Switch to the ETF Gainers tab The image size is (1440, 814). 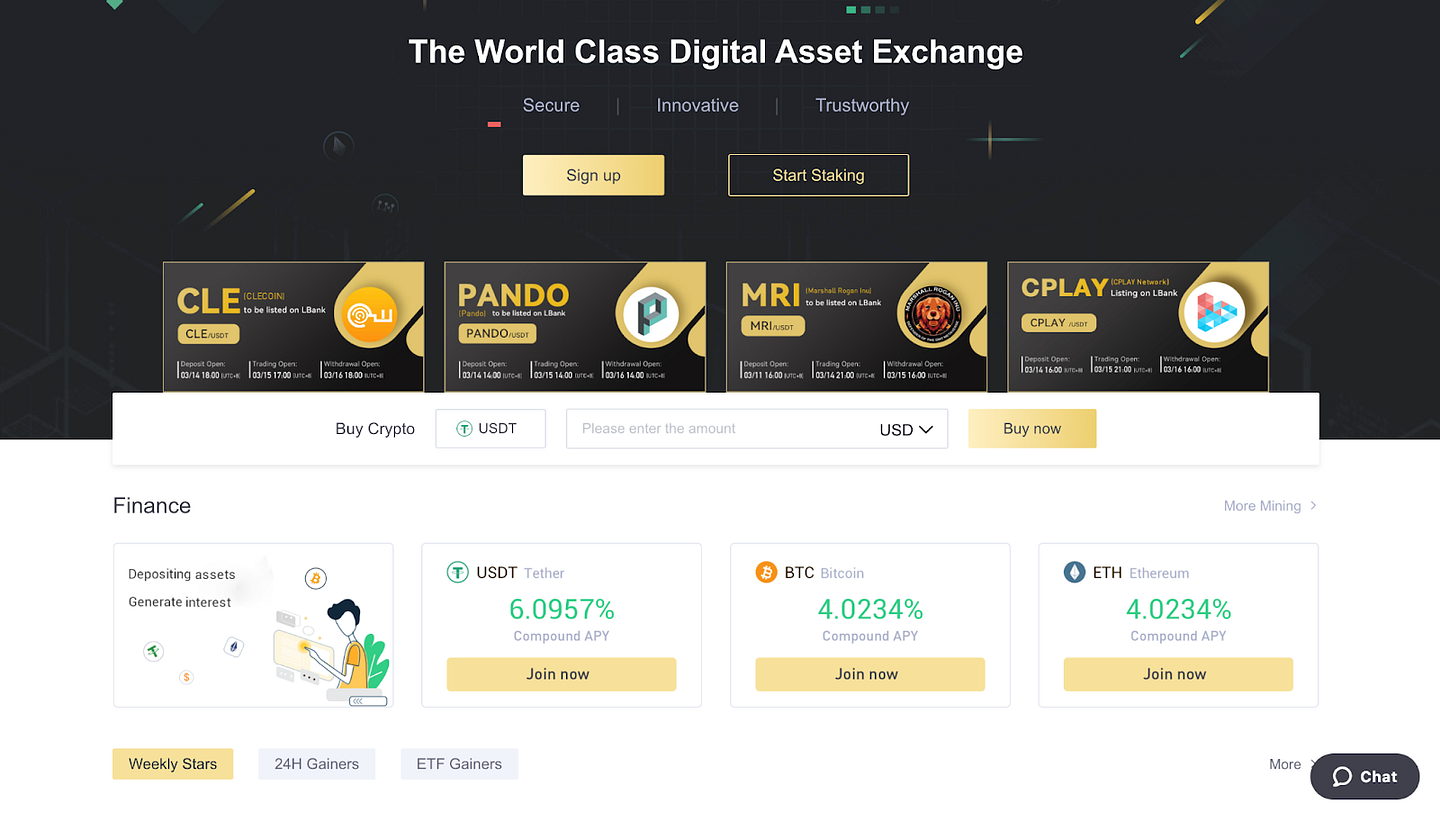click(459, 764)
